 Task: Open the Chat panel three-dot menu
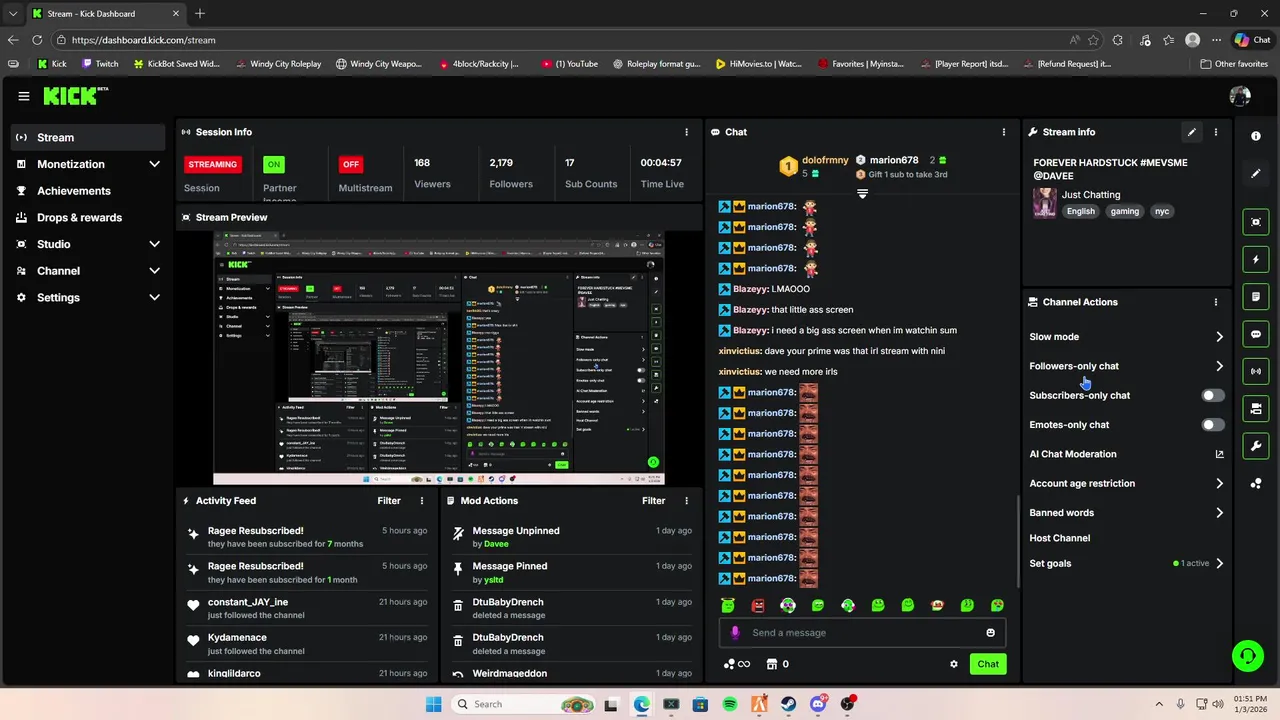[x=1003, y=132]
